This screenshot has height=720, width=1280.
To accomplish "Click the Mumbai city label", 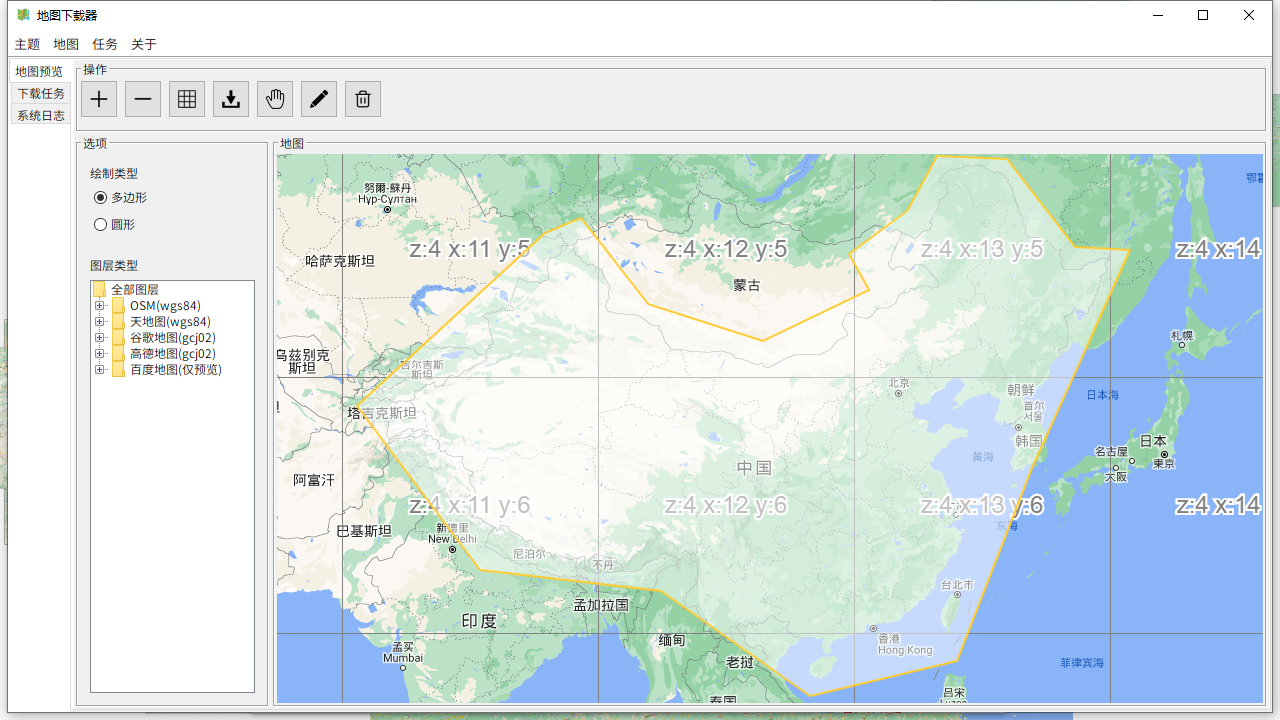I will tap(403, 658).
